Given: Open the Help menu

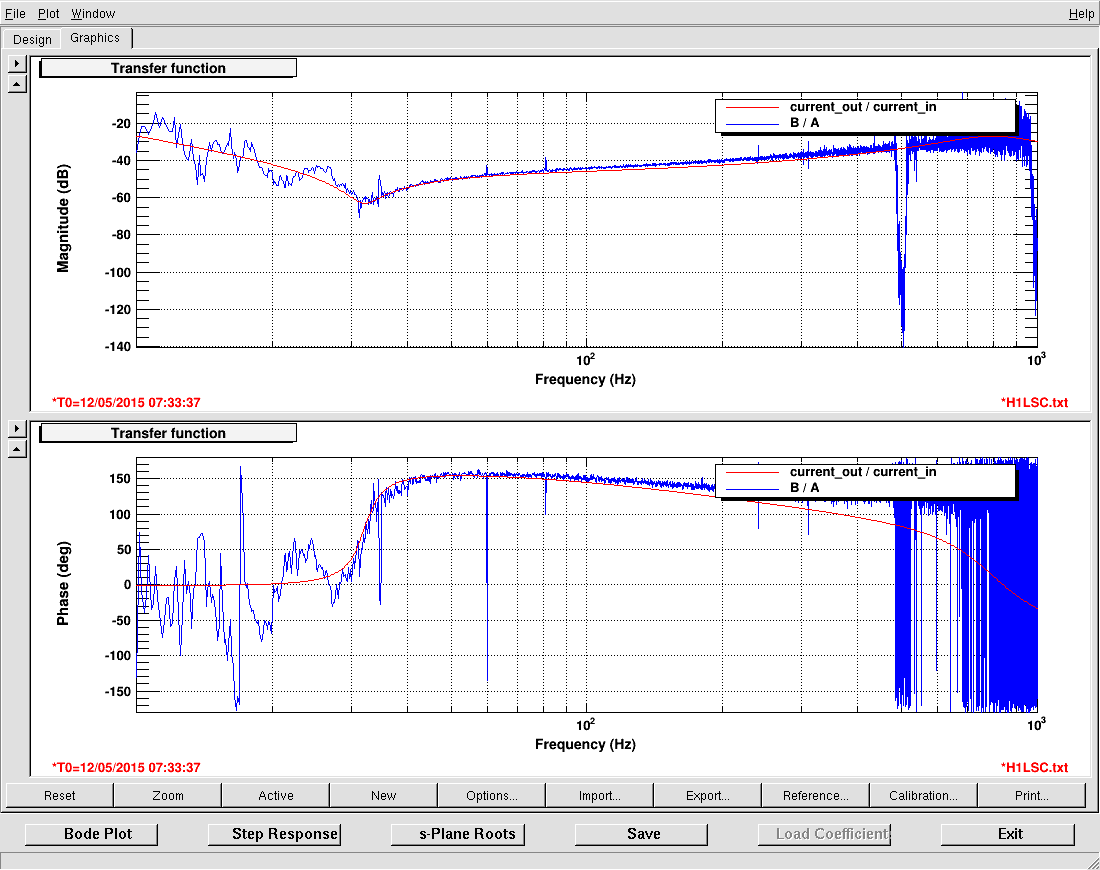Looking at the screenshot, I should click(1081, 13).
